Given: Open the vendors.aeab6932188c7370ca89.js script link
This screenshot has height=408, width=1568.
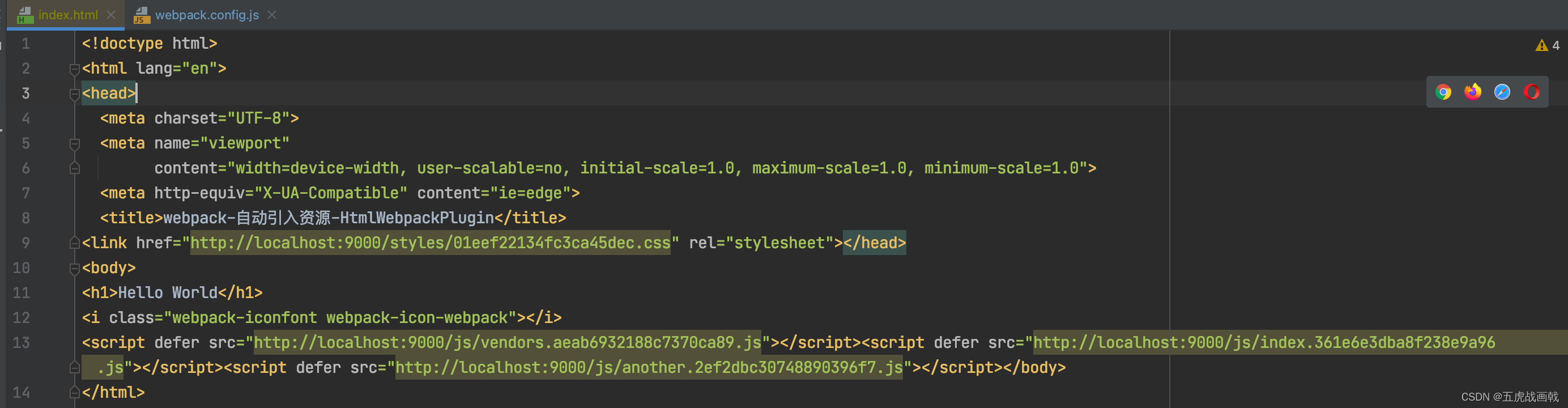Looking at the screenshot, I should [x=507, y=343].
